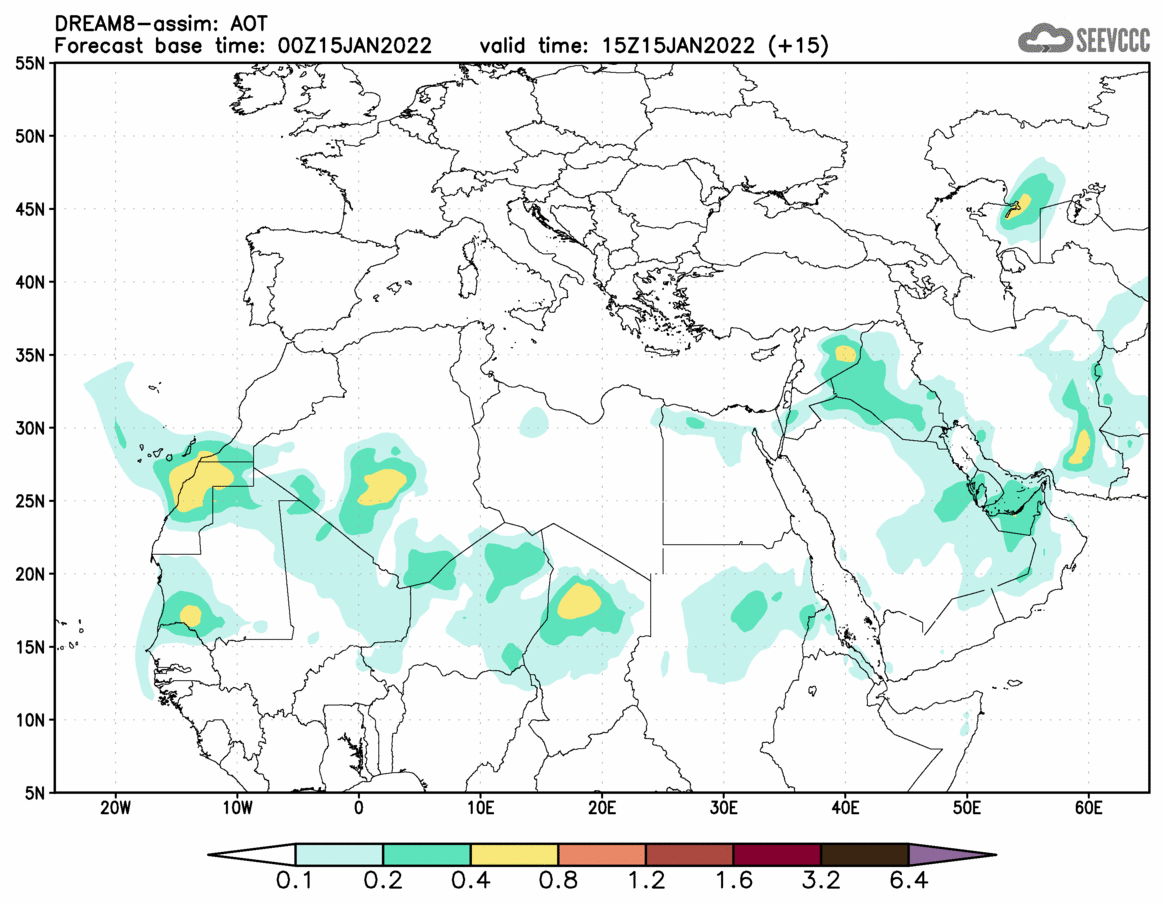Click the '1.2' colorbar value
This screenshot has height=905, width=1165.
pos(646,882)
